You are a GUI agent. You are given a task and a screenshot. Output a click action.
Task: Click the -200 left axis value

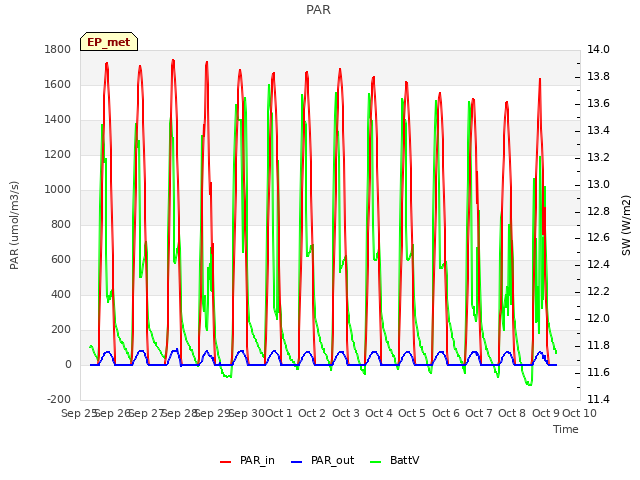point(59,400)
